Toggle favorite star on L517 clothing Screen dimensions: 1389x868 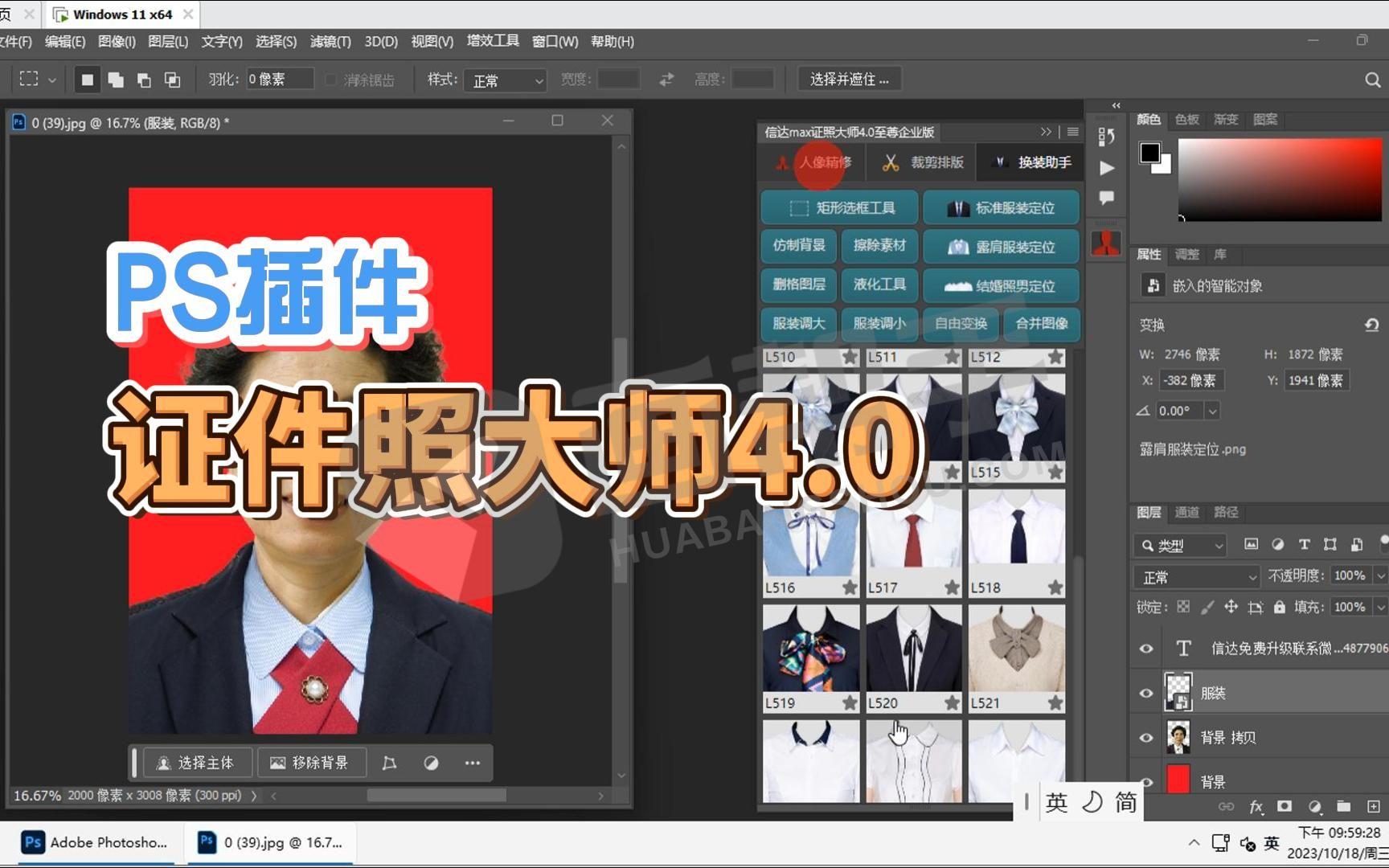pos(953,588)
